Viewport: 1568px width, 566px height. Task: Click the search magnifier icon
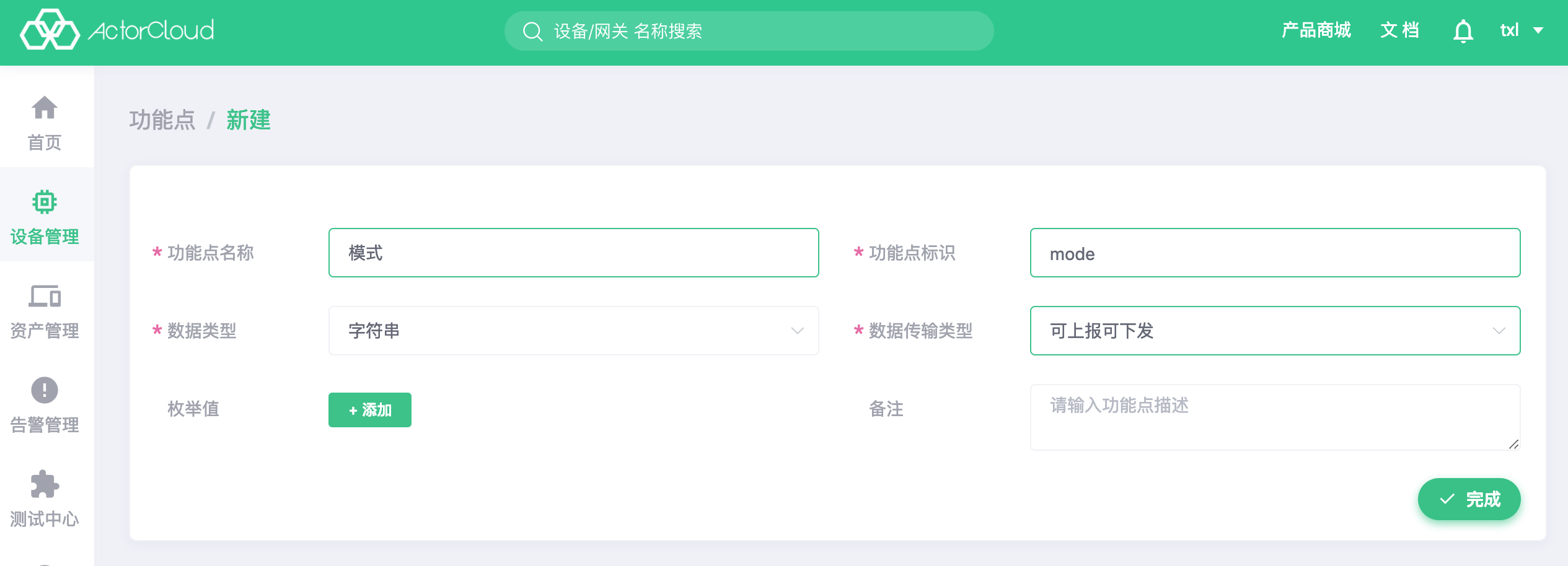click(532, 31)
